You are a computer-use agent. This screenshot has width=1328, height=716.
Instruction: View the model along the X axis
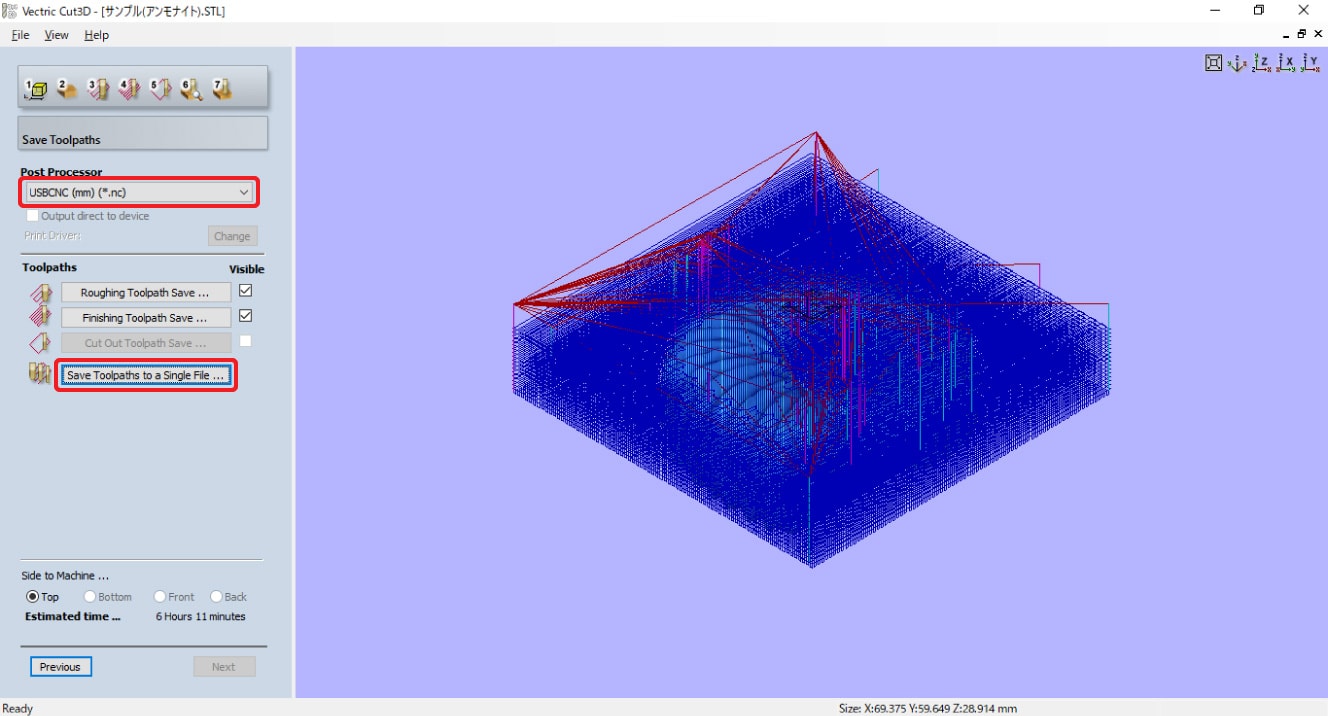pyautogui.click(x=1286, y=63)
